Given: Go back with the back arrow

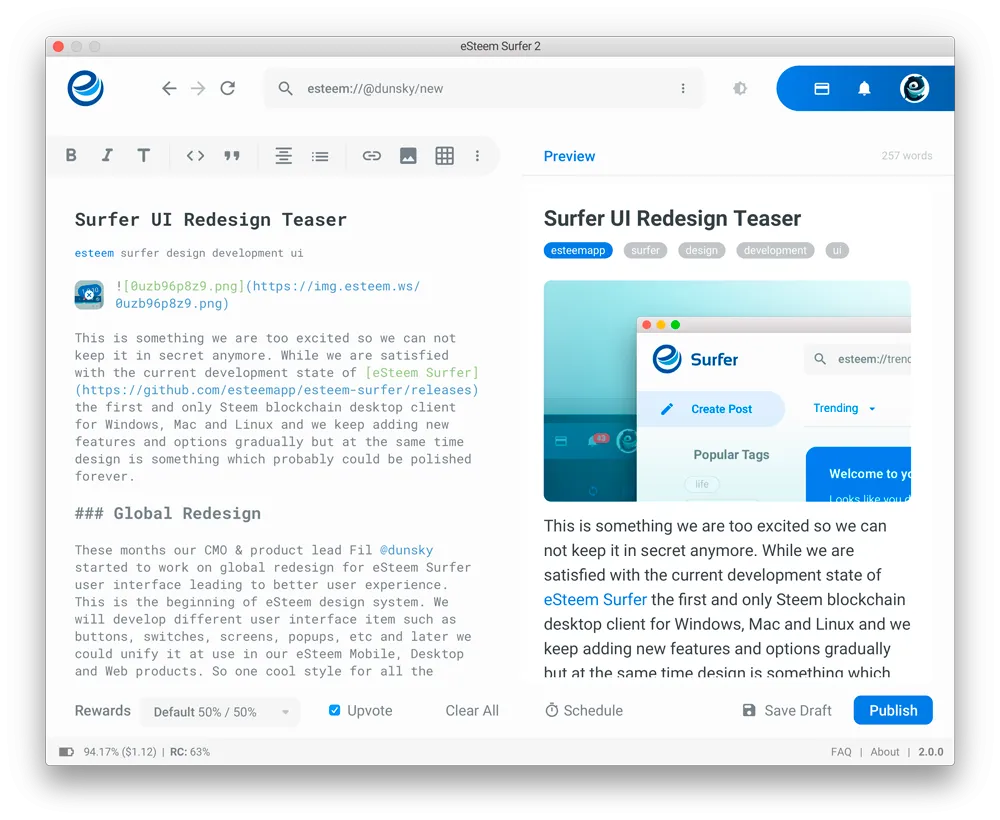Looking at the screenshot, I should click(x=168, y=88).
